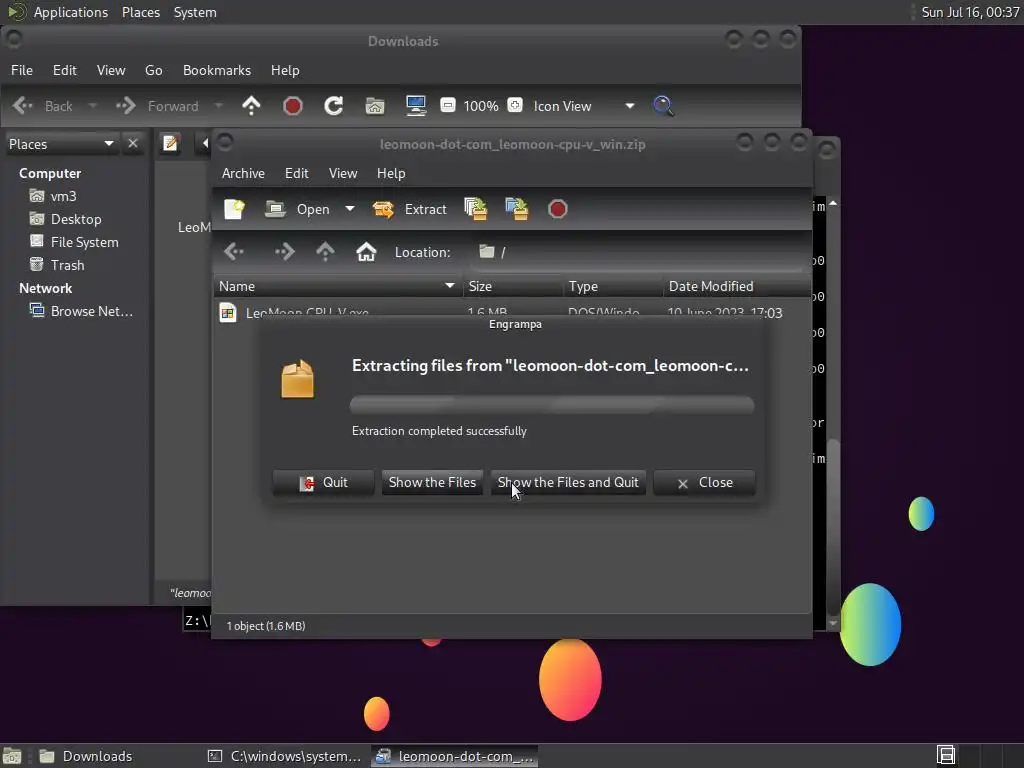Reload the Downloads folder
This screenshot has width=1024, height=768.
point(334,106)
